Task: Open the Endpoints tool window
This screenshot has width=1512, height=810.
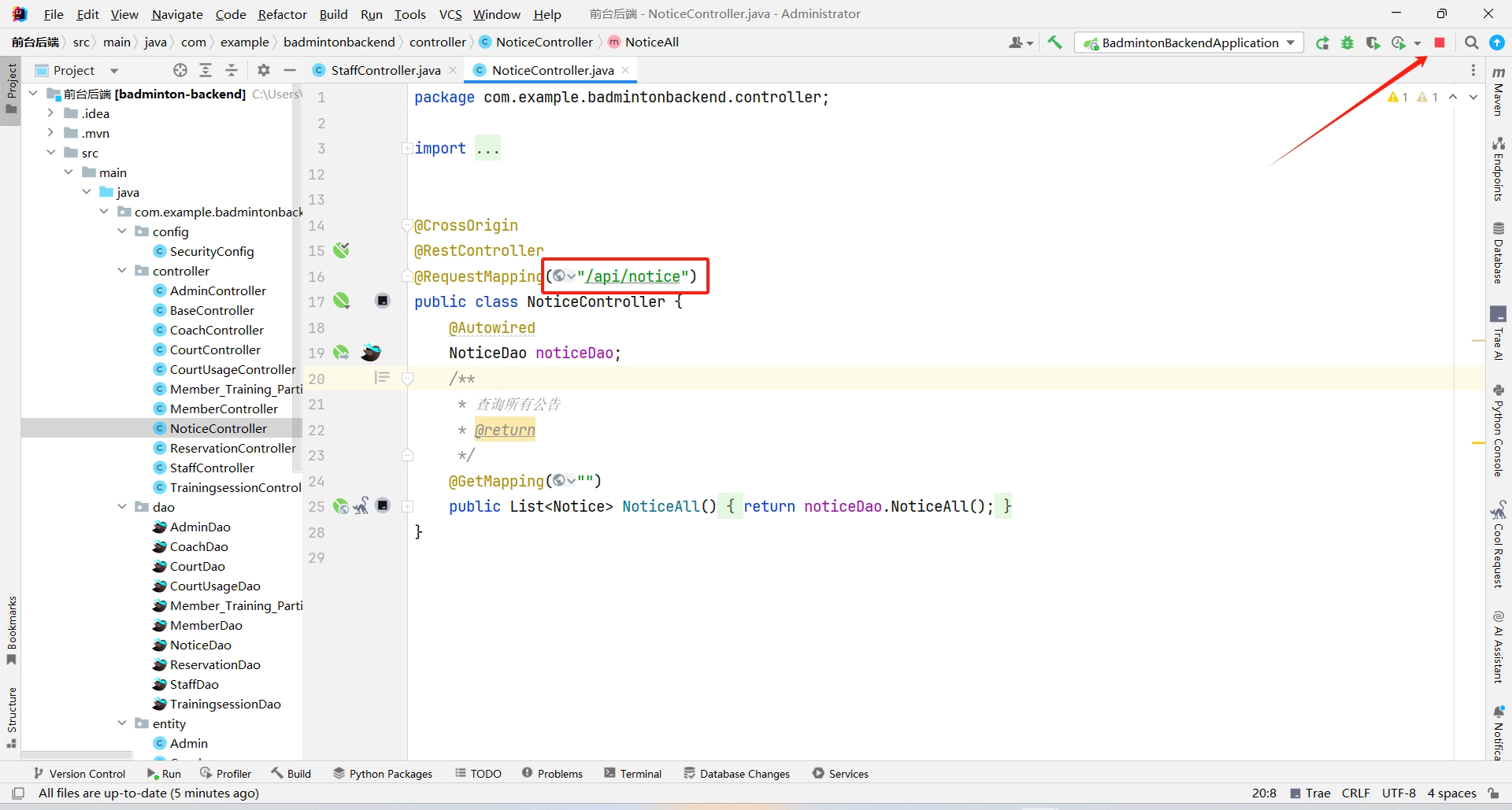Action: (1499, 168)
